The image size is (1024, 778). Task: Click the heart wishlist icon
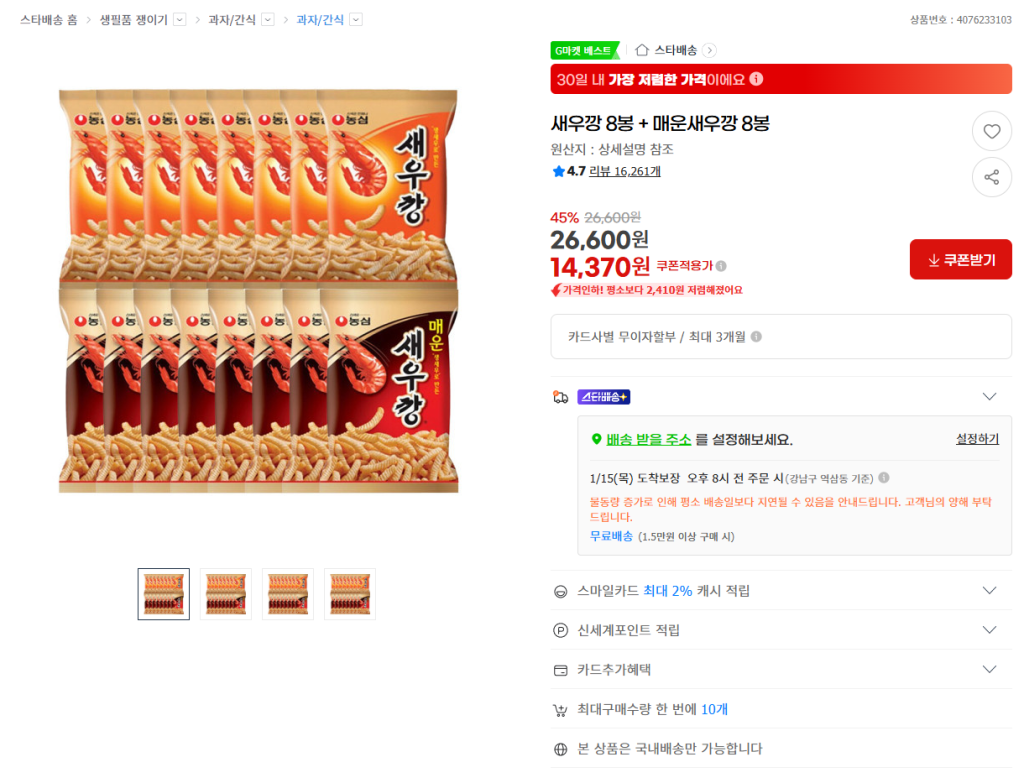991,131
